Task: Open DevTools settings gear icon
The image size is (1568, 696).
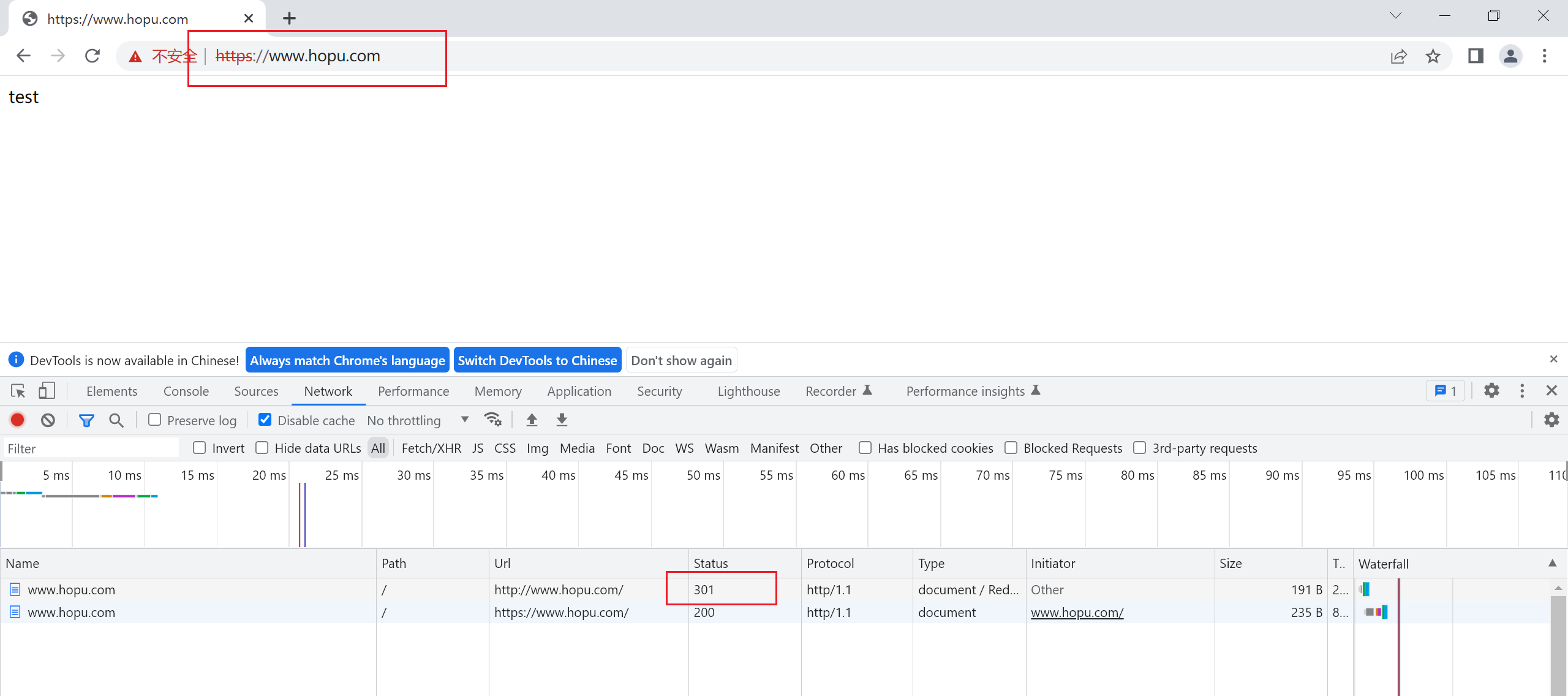Action: tap(1491, 390)
